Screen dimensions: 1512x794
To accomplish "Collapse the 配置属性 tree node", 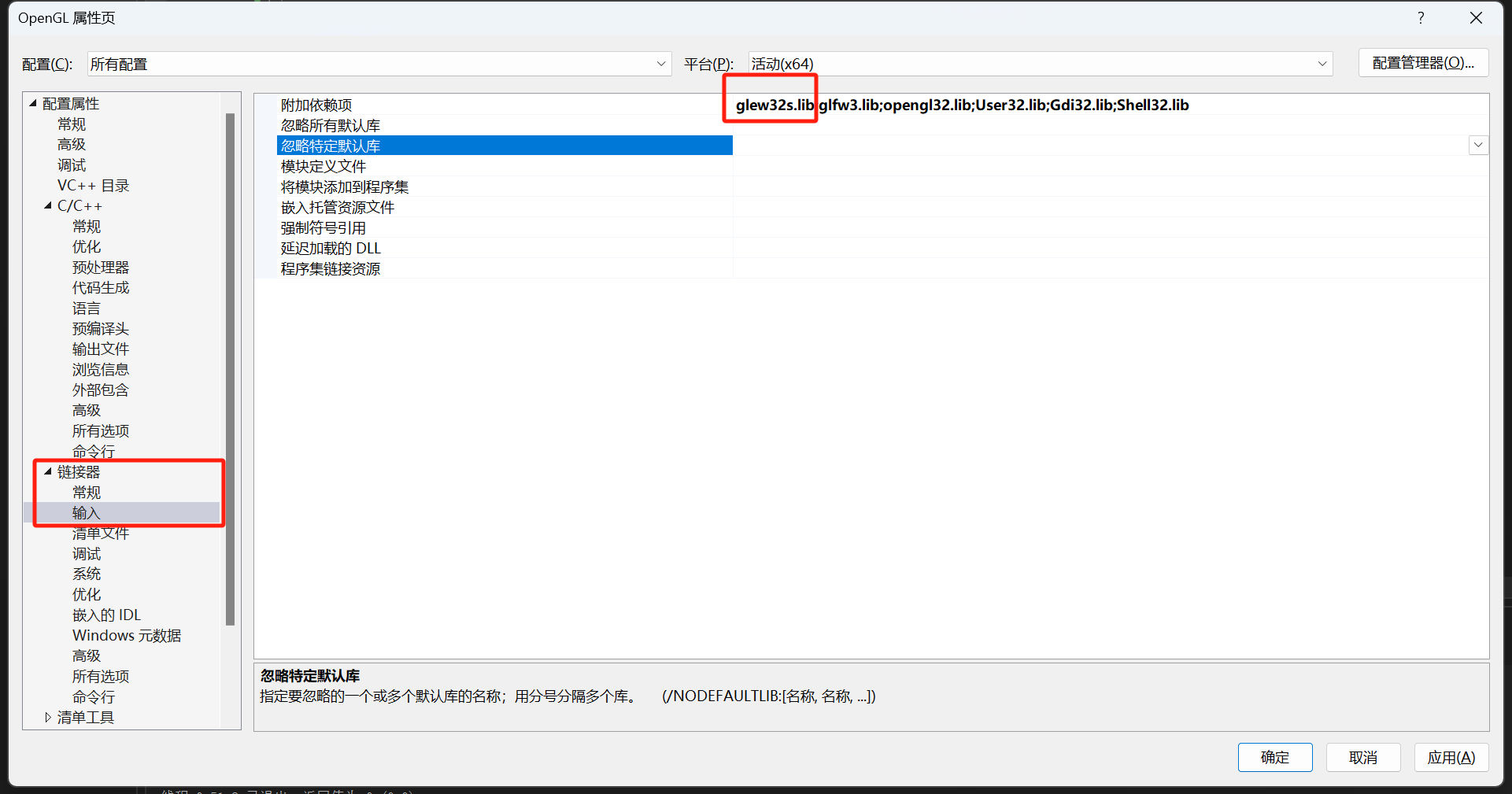I will tap(33, 103).
